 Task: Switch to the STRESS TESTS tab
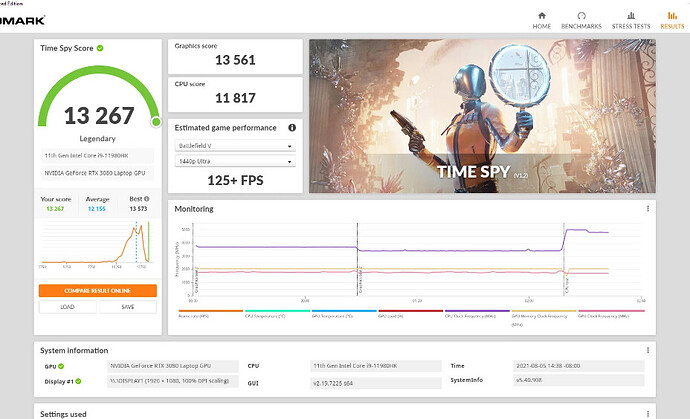point(631,21)
